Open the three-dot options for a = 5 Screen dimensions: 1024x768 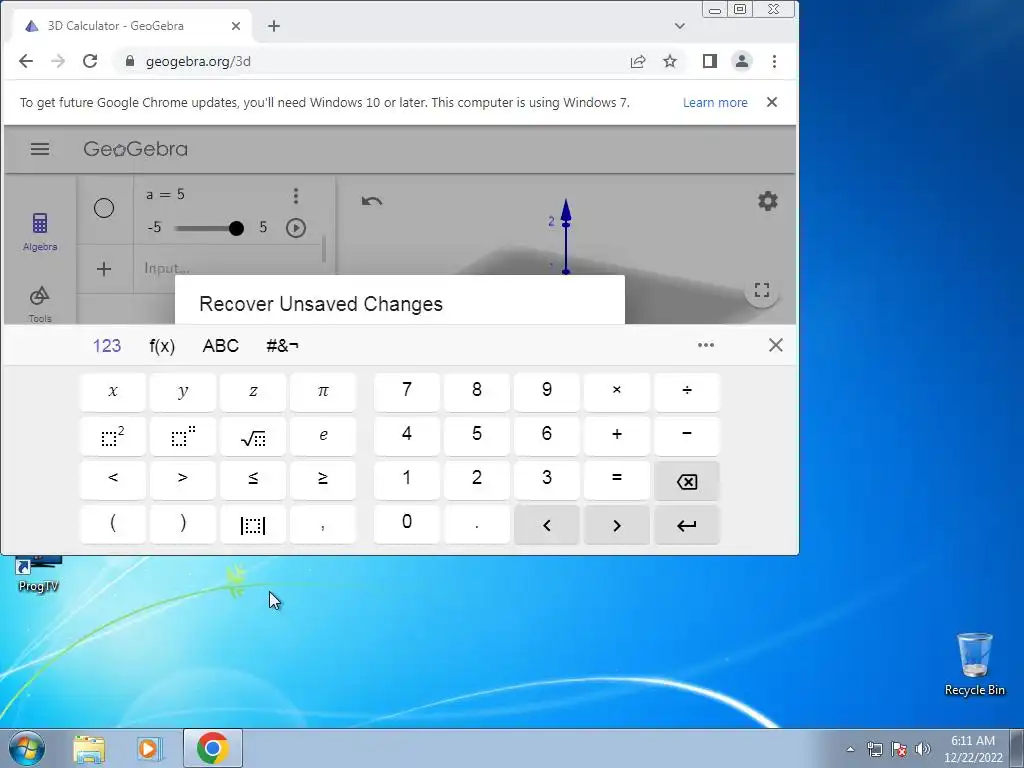pyautogui.click(x=296, y=196)
